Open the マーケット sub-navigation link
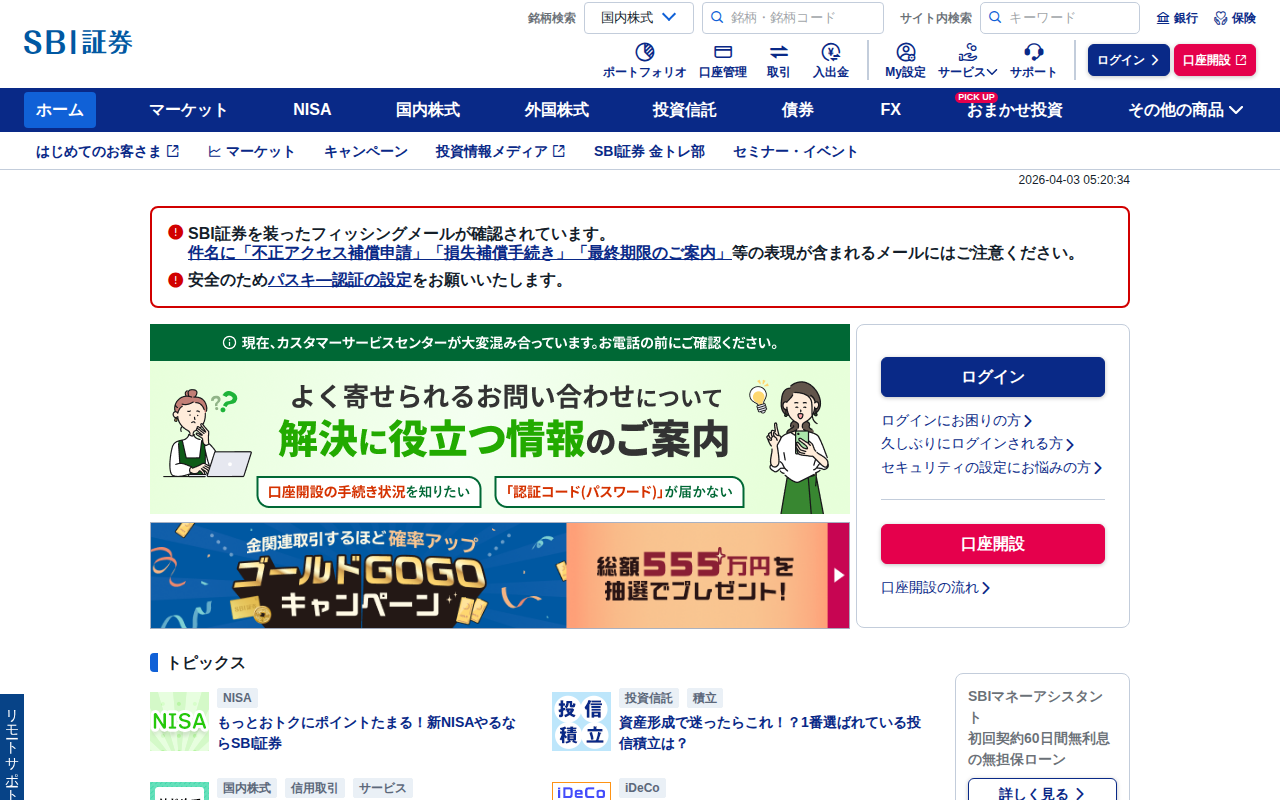 point(252,152)
